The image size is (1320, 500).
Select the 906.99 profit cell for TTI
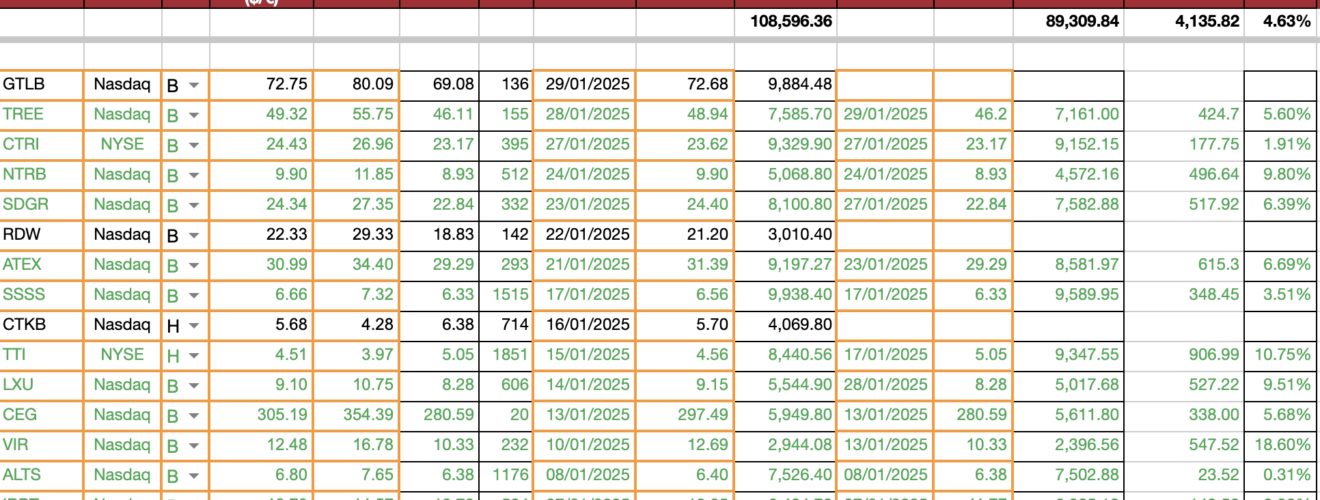pos(1184,355)
